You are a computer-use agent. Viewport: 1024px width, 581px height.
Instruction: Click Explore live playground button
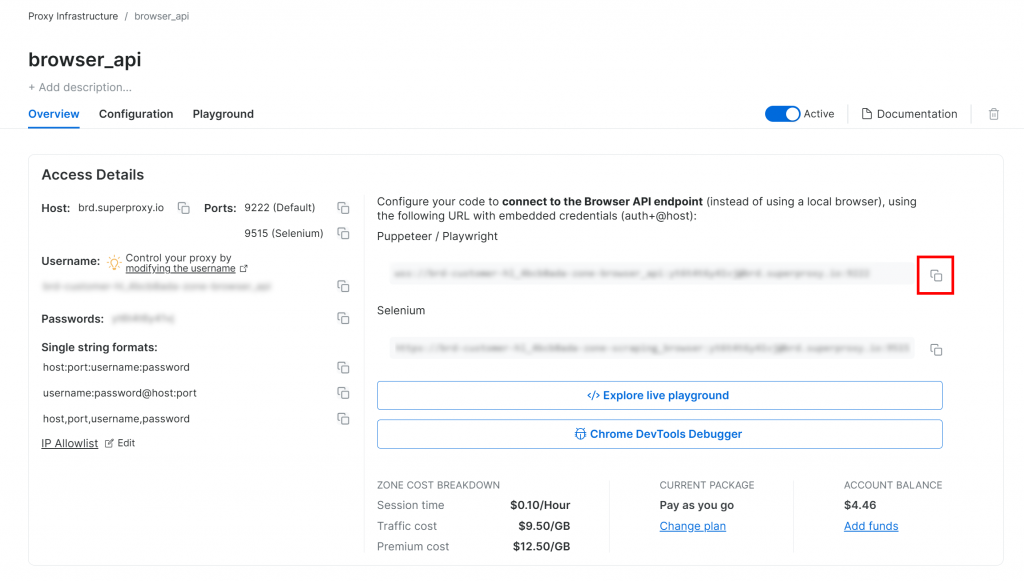click(659, 395)
